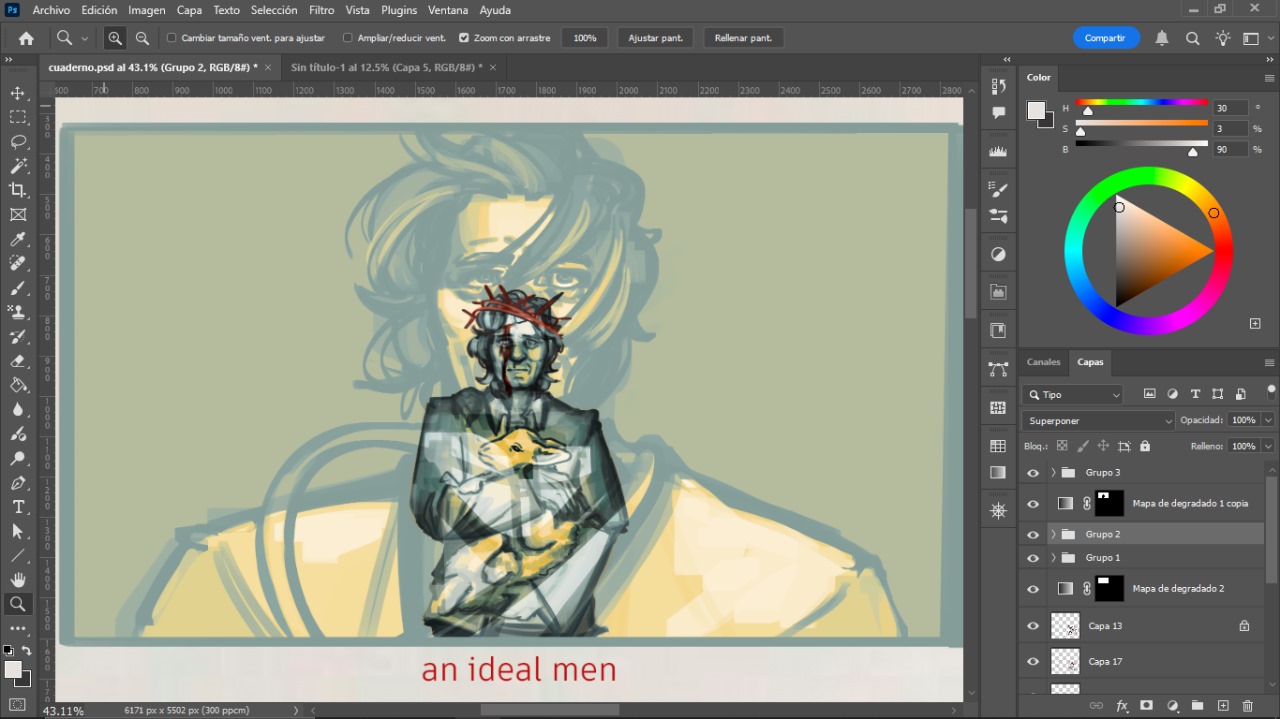1280x719 pixels.
Task: Open the Filtro menu
Action: pyautogui.click(x=322, y=10)
